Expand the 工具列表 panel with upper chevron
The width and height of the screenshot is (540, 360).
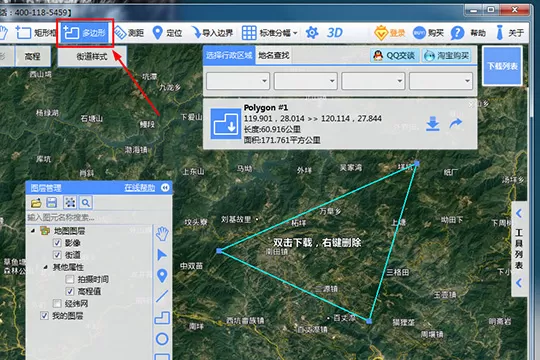coord(519,214)
